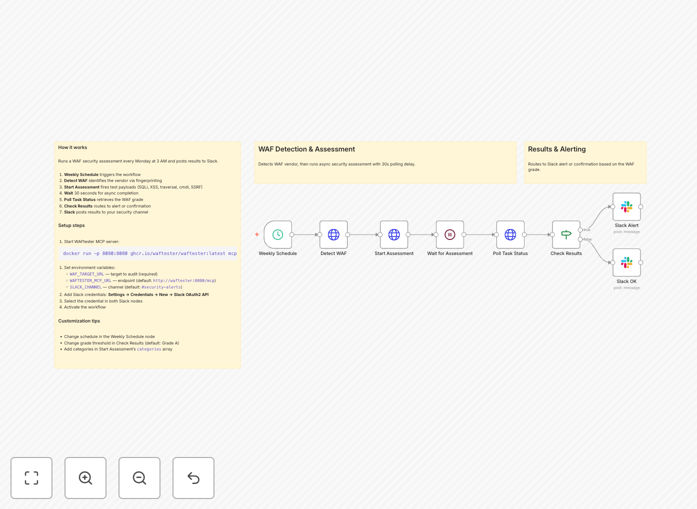Open the Poll Task Status node
This screenshot has height=509, width=697.
pyautogui.click(x=510, y=234)
